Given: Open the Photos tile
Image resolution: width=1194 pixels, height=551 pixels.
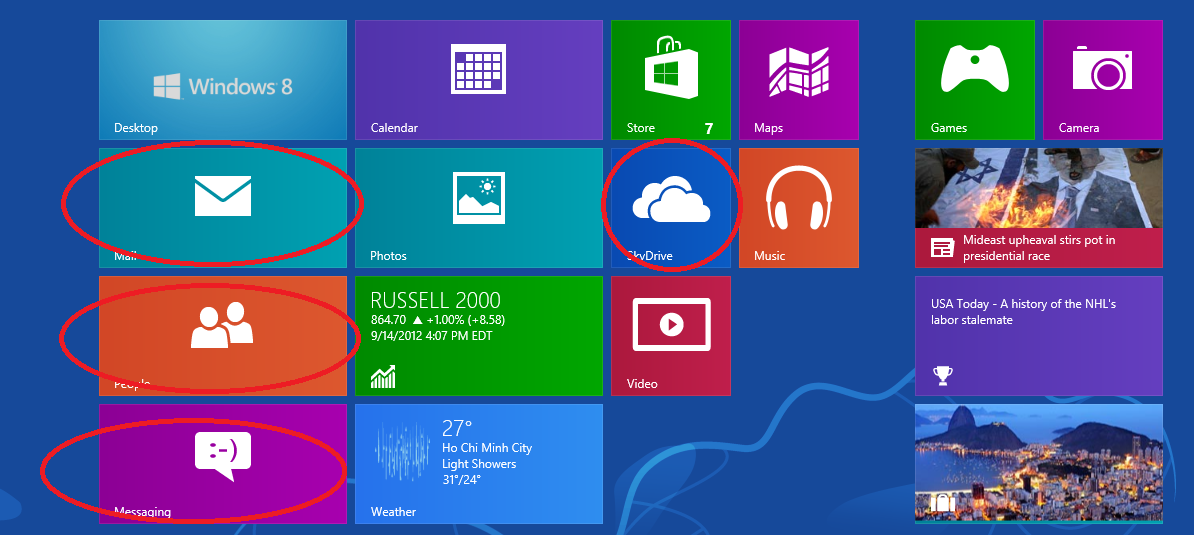Looking at the screenshot, I should (x=478, y=208).
